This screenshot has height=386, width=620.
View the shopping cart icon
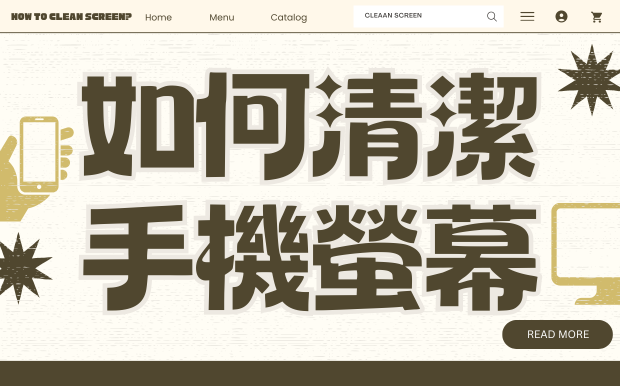pyautogui.click(x=596, y=17)
